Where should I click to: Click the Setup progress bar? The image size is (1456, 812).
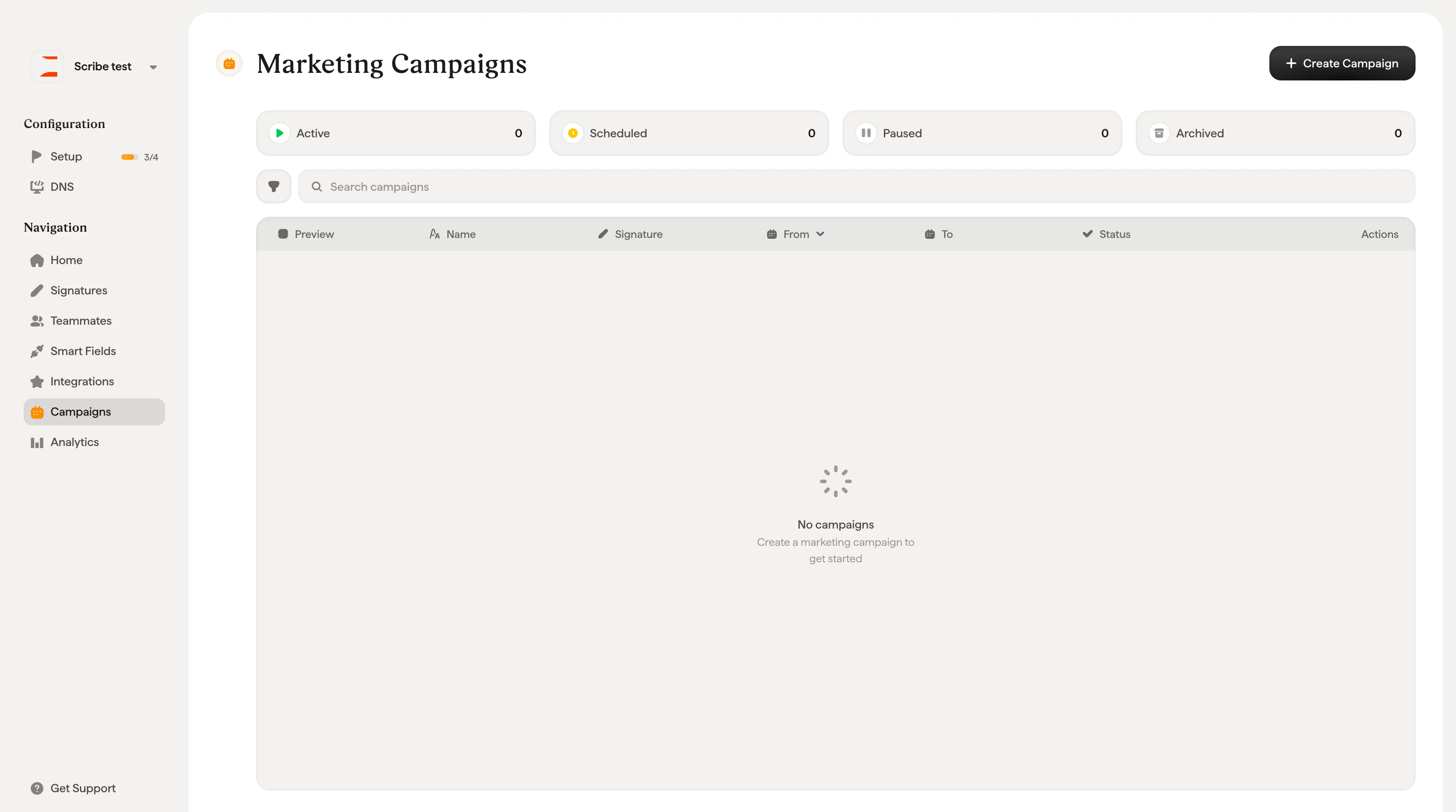pyautogui.click(x=129, y=157)
